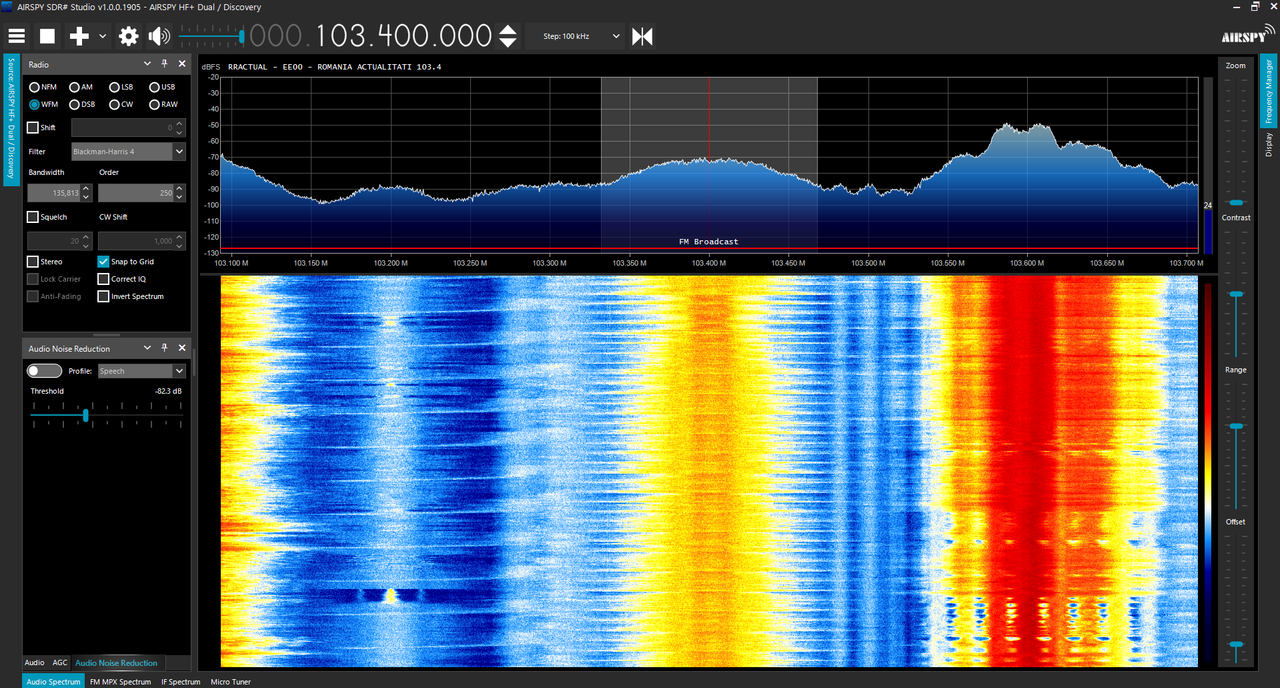Image resolution: width=1280 pixels, height=688 pixels.
Task: Open the Blackman-Harris 4 filter dropdown
Action: (x=128, y=152)
